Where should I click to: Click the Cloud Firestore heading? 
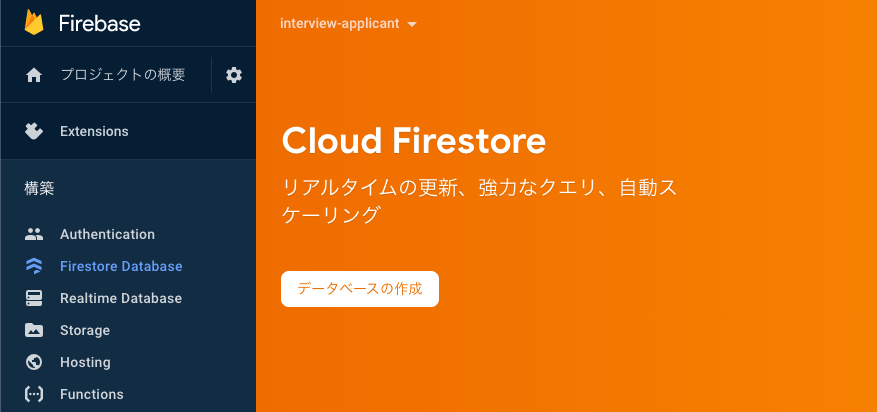(x=414, y=141)
